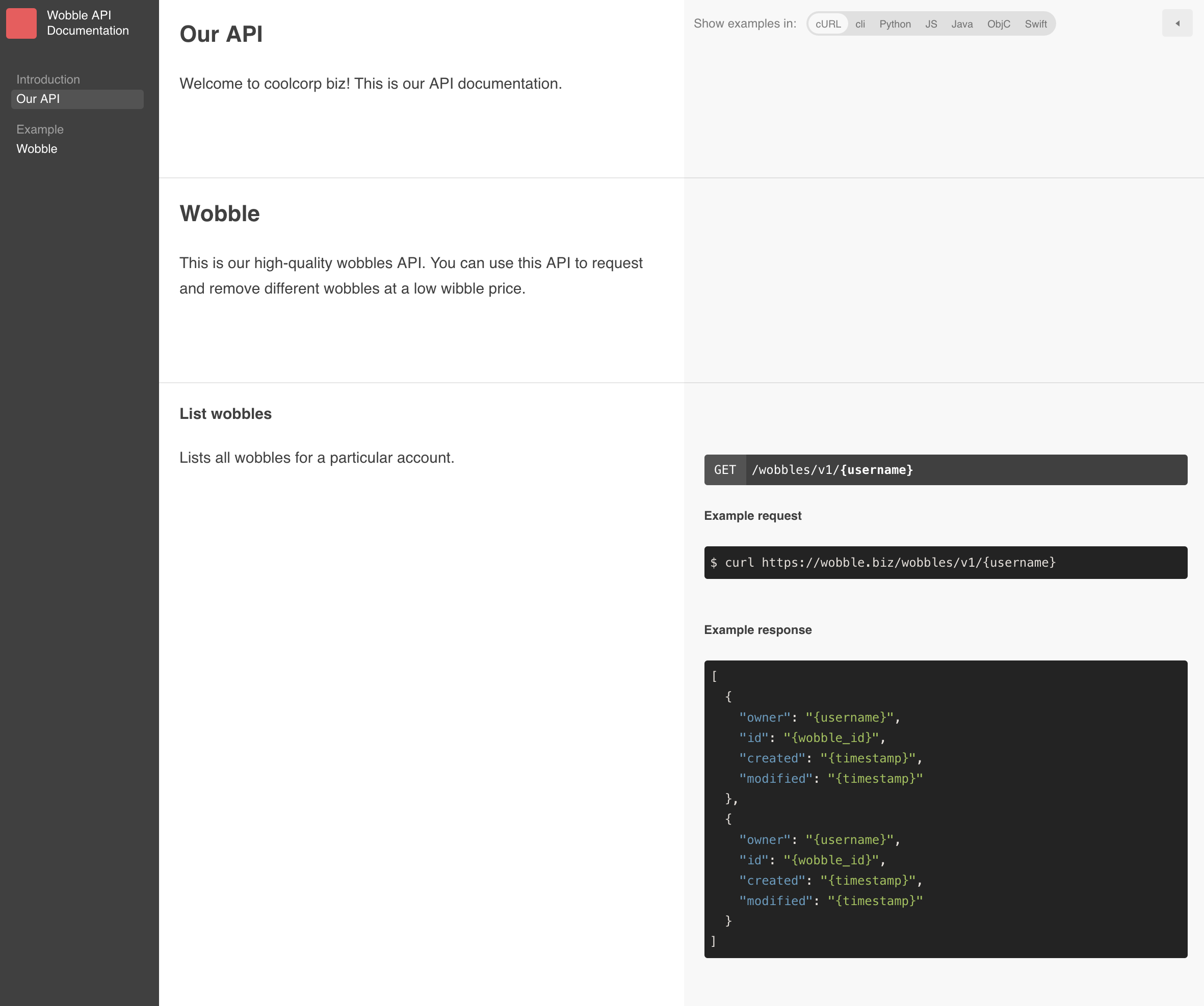Click the Wobble API Documentation logo icon

coord(22,22)
